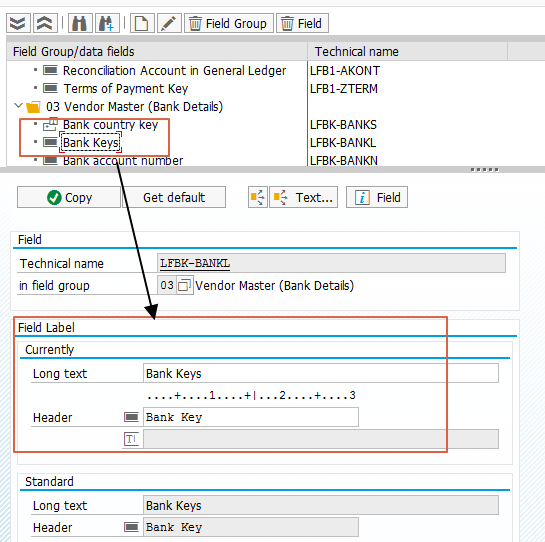The width and height of the screenshot is (545, 542).
Task: Click LFBK-BANKS technical name cell
Action: (x=343, y=124)
